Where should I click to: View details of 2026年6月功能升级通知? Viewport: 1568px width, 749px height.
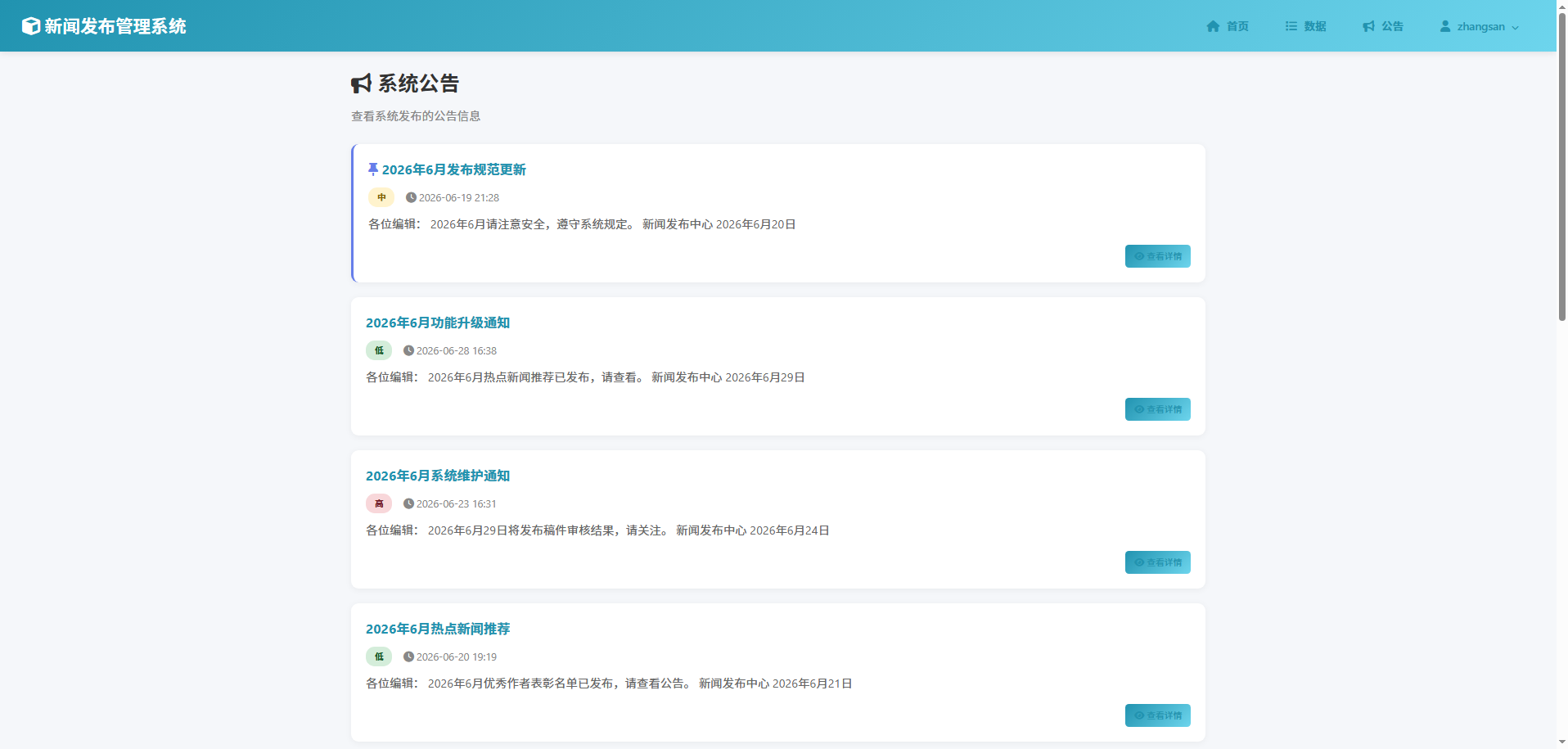tap(1157, 409)
